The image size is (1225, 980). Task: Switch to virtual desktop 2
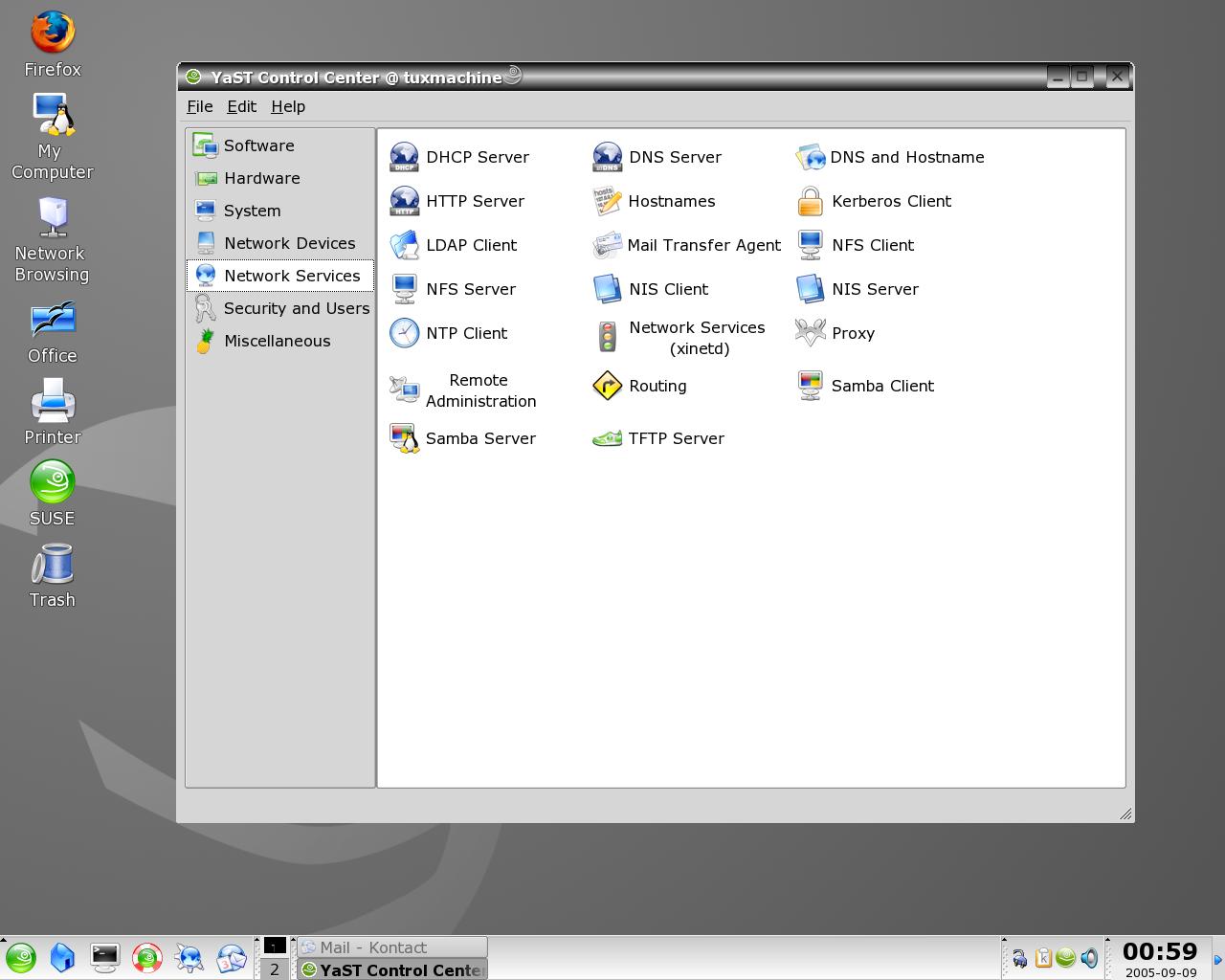(275, 969)
